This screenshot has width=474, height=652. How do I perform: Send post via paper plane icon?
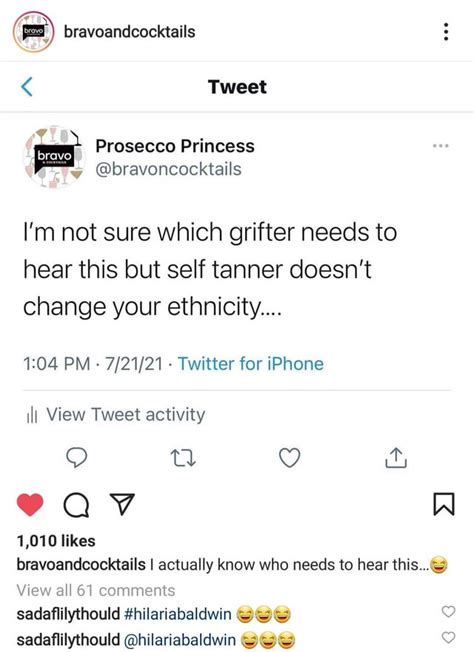122,504
